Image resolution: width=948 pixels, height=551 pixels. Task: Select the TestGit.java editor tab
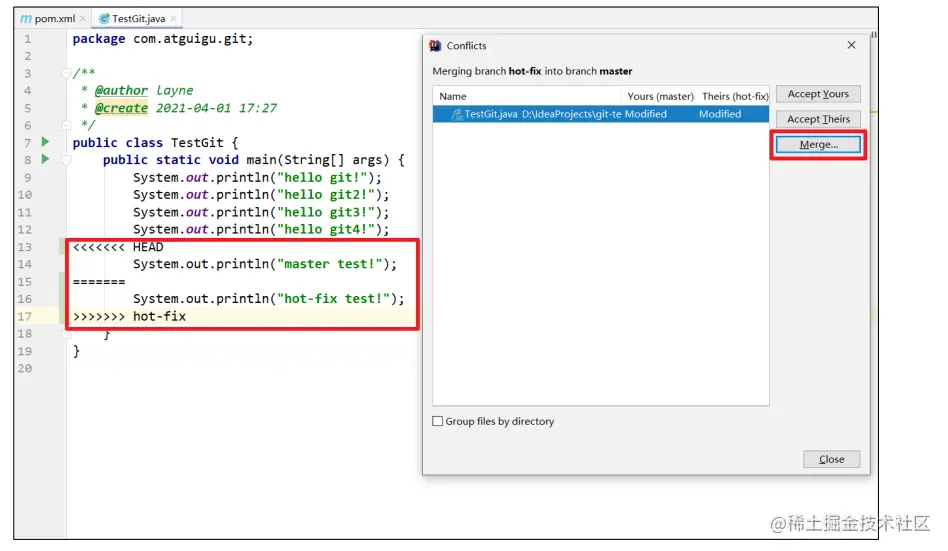(x=138, y=19)
